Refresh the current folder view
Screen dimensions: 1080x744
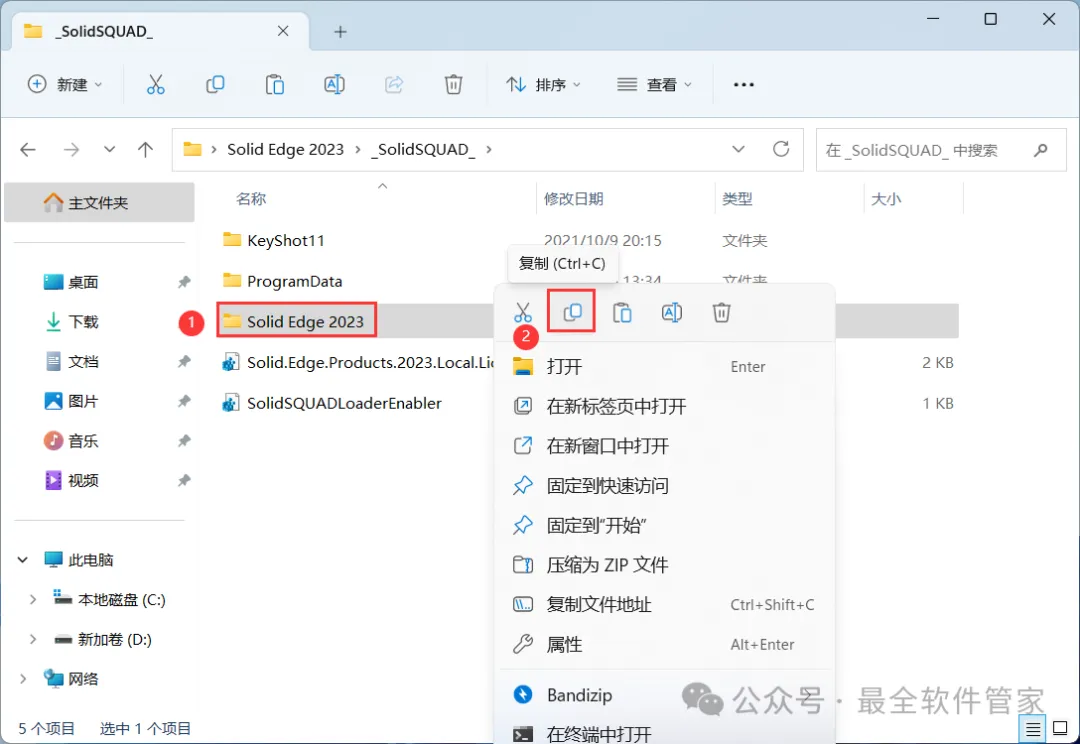[780, 149]
